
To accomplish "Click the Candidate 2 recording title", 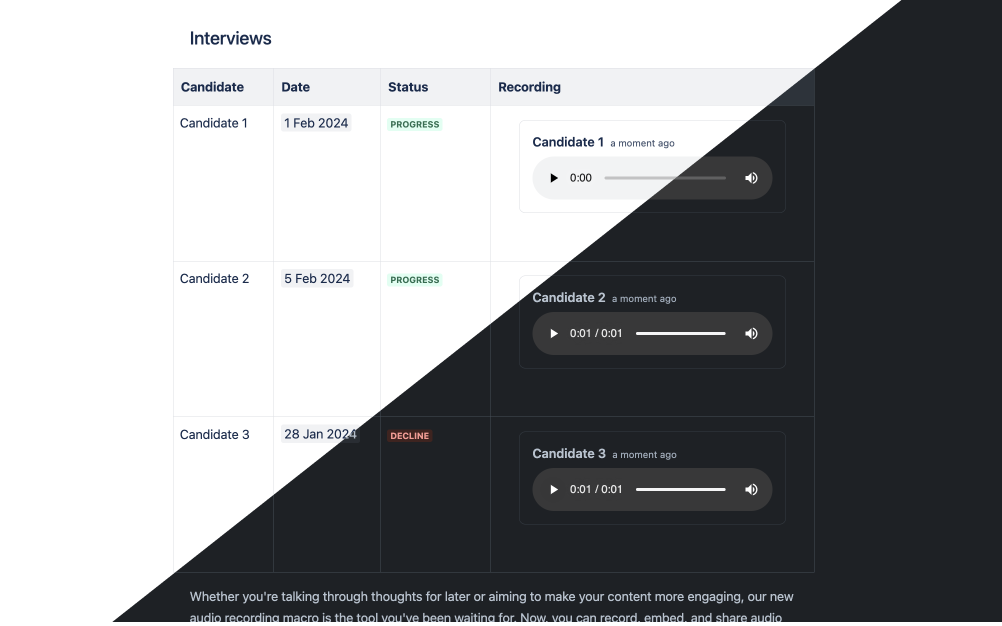I will point(569,298).
